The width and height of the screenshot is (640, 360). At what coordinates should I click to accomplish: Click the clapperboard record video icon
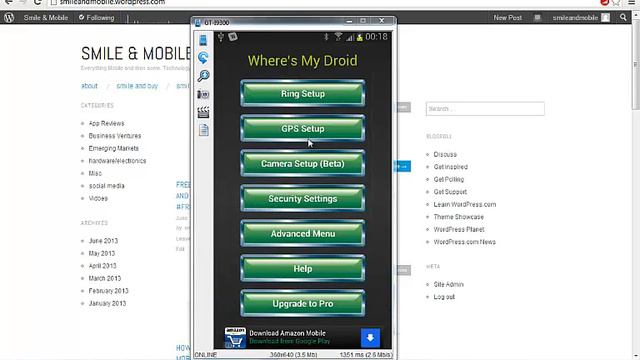tap(203, 112)
